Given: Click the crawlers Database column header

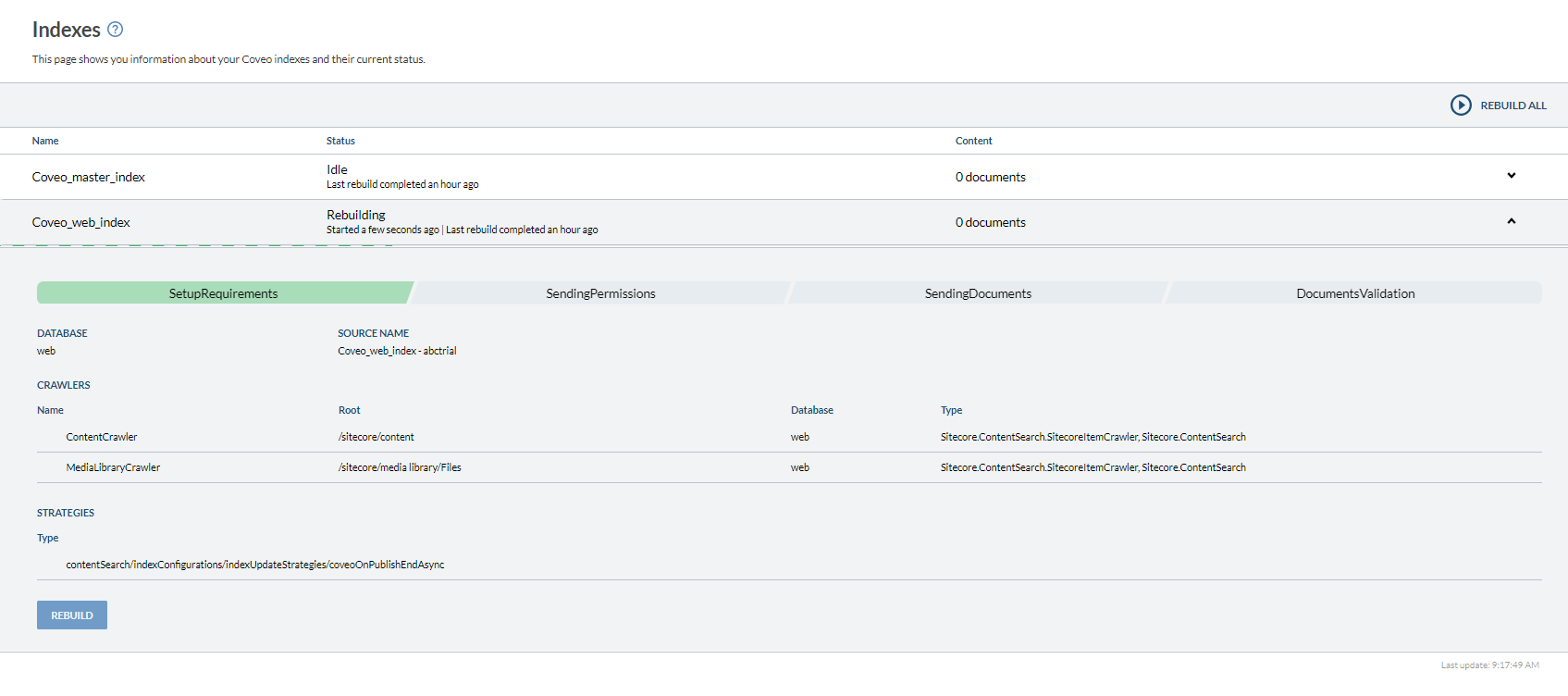Looking at the screenshot, I should [812, 410].
